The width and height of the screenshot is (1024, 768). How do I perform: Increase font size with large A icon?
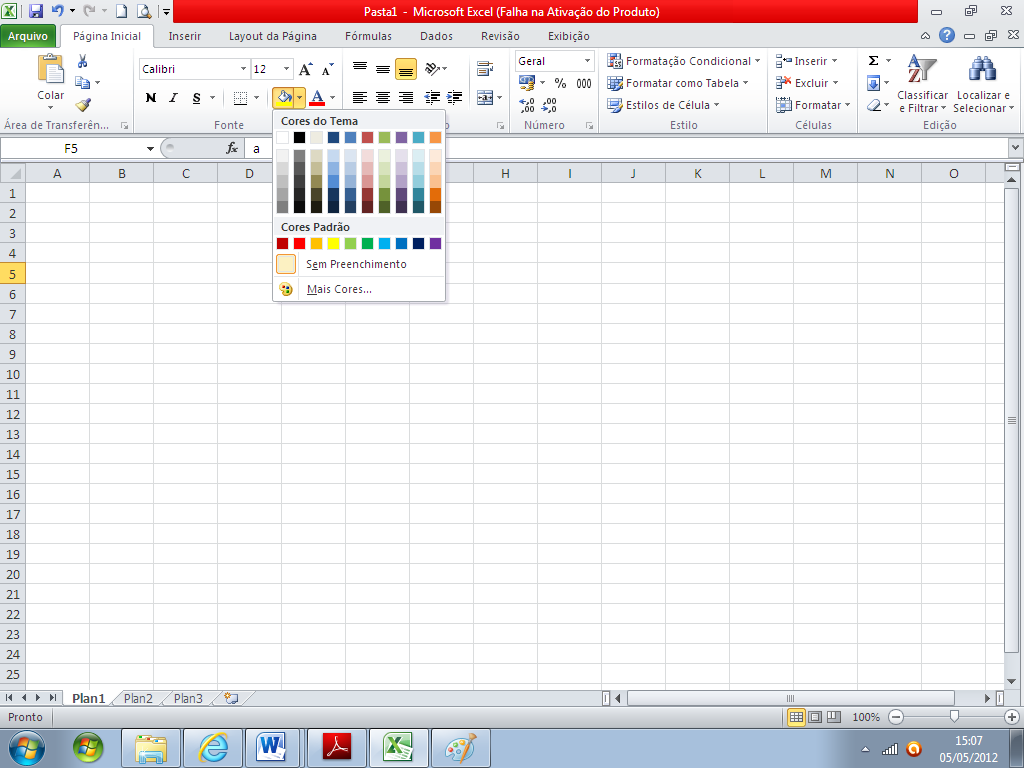(305, 69)
